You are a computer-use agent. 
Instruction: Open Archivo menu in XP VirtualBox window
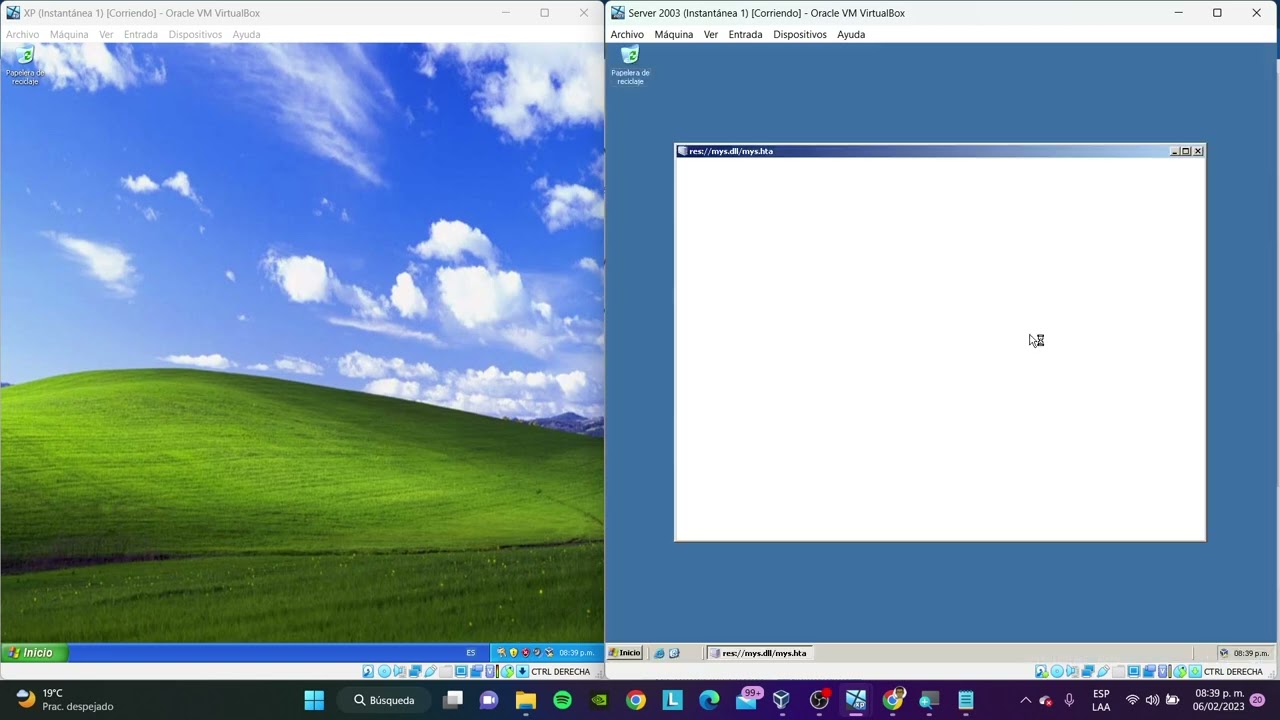tap(22, 34)
